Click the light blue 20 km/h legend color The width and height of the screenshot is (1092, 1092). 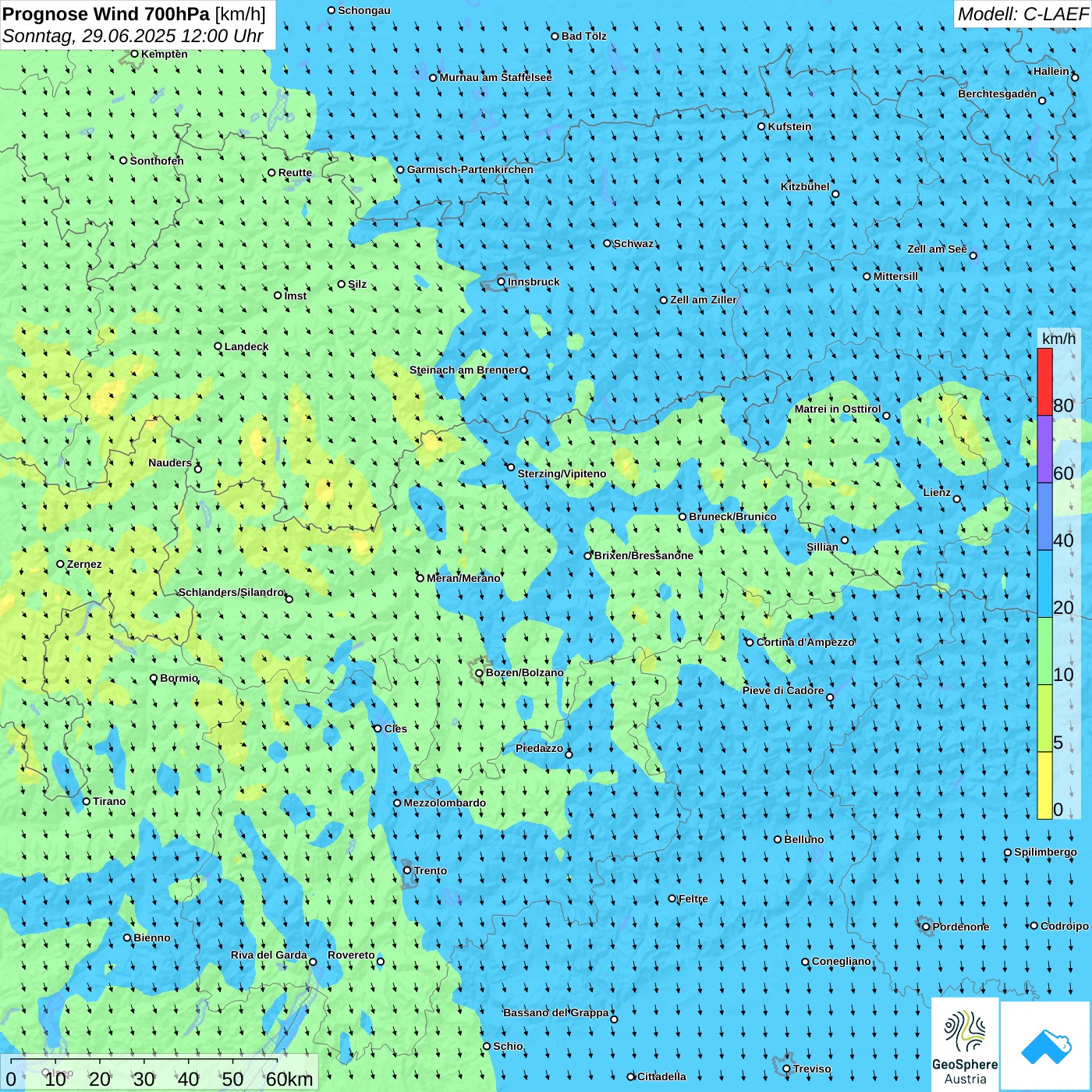coord(1044,584)
